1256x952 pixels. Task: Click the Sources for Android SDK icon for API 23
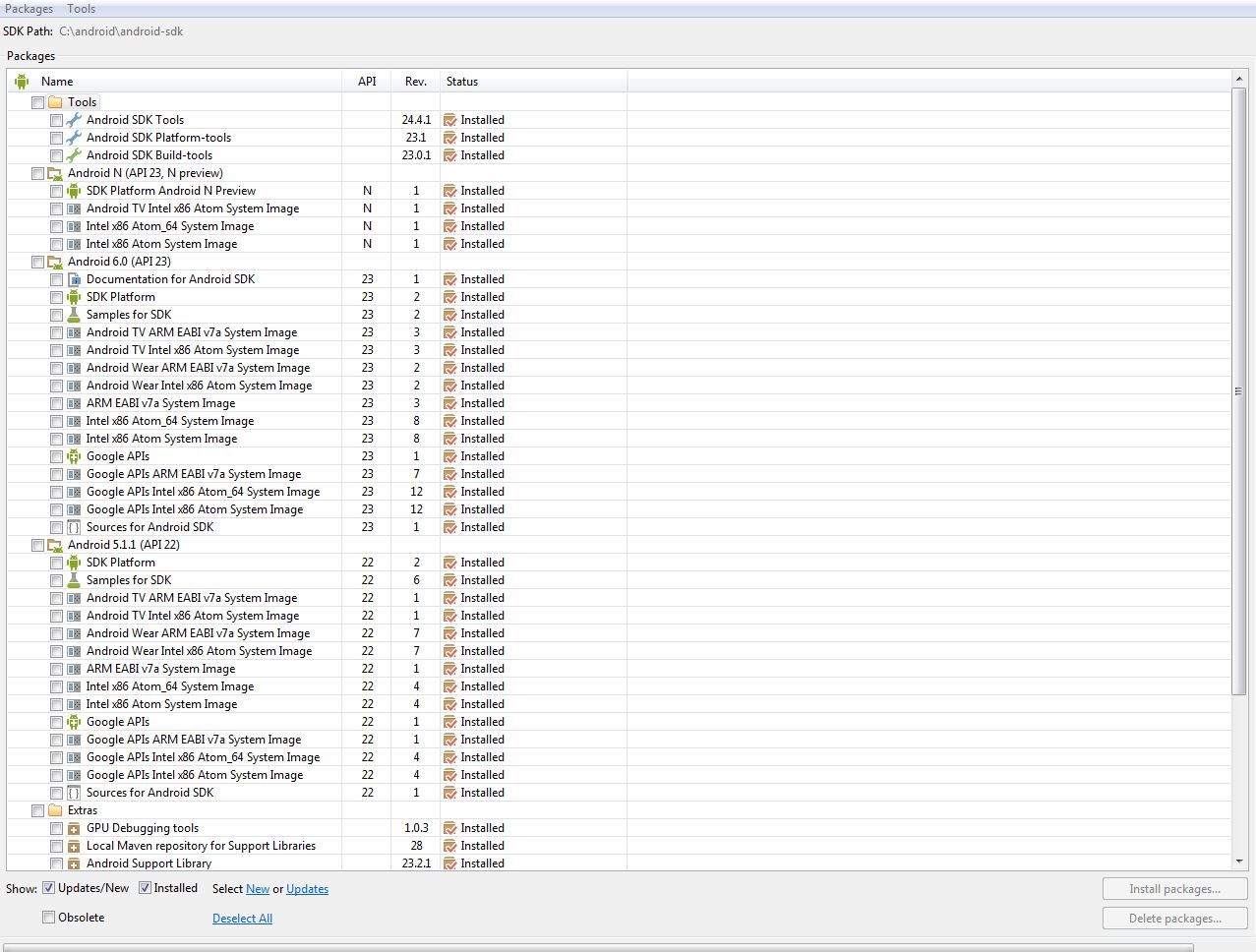click(74, 527)
